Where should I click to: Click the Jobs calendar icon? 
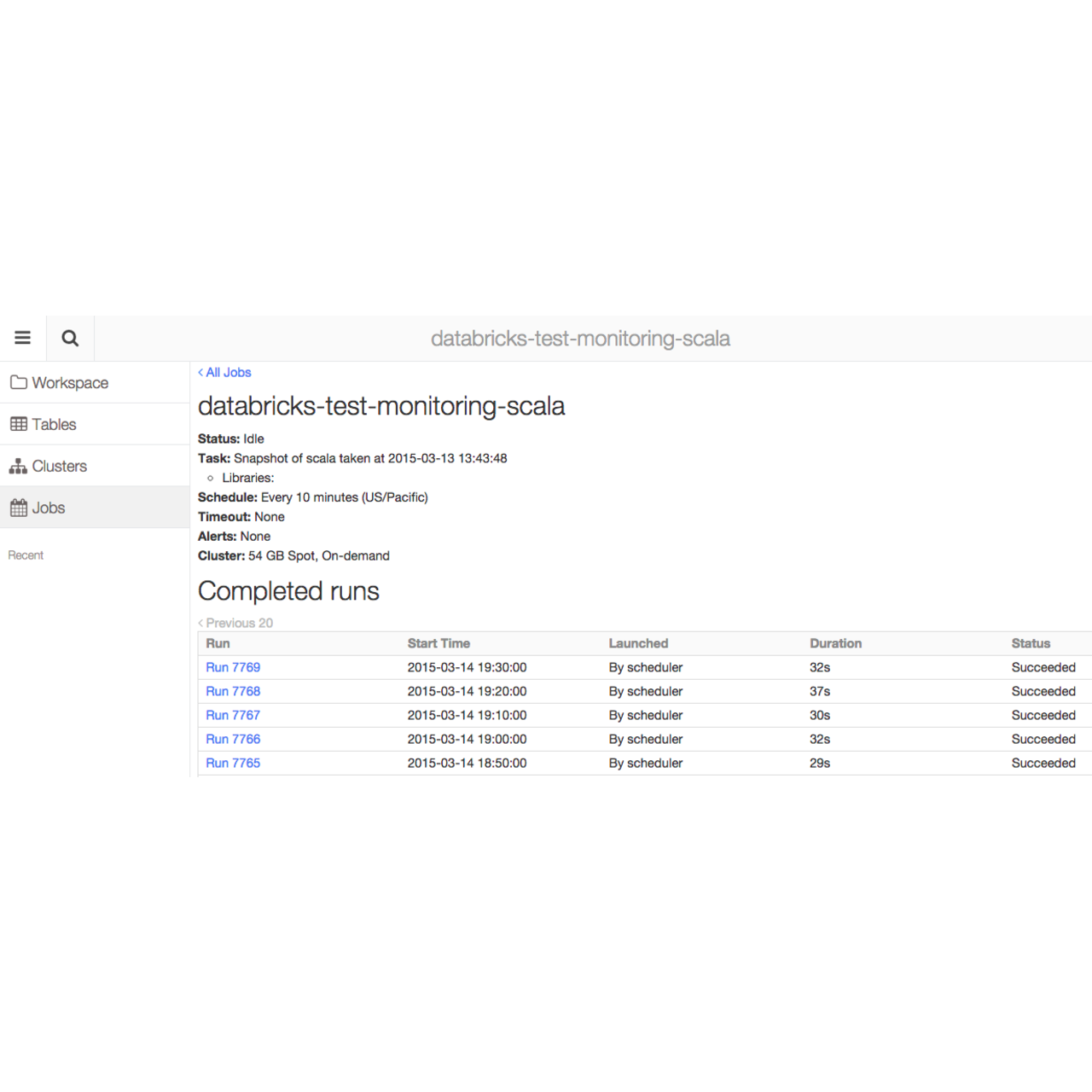tap(18, 507)
